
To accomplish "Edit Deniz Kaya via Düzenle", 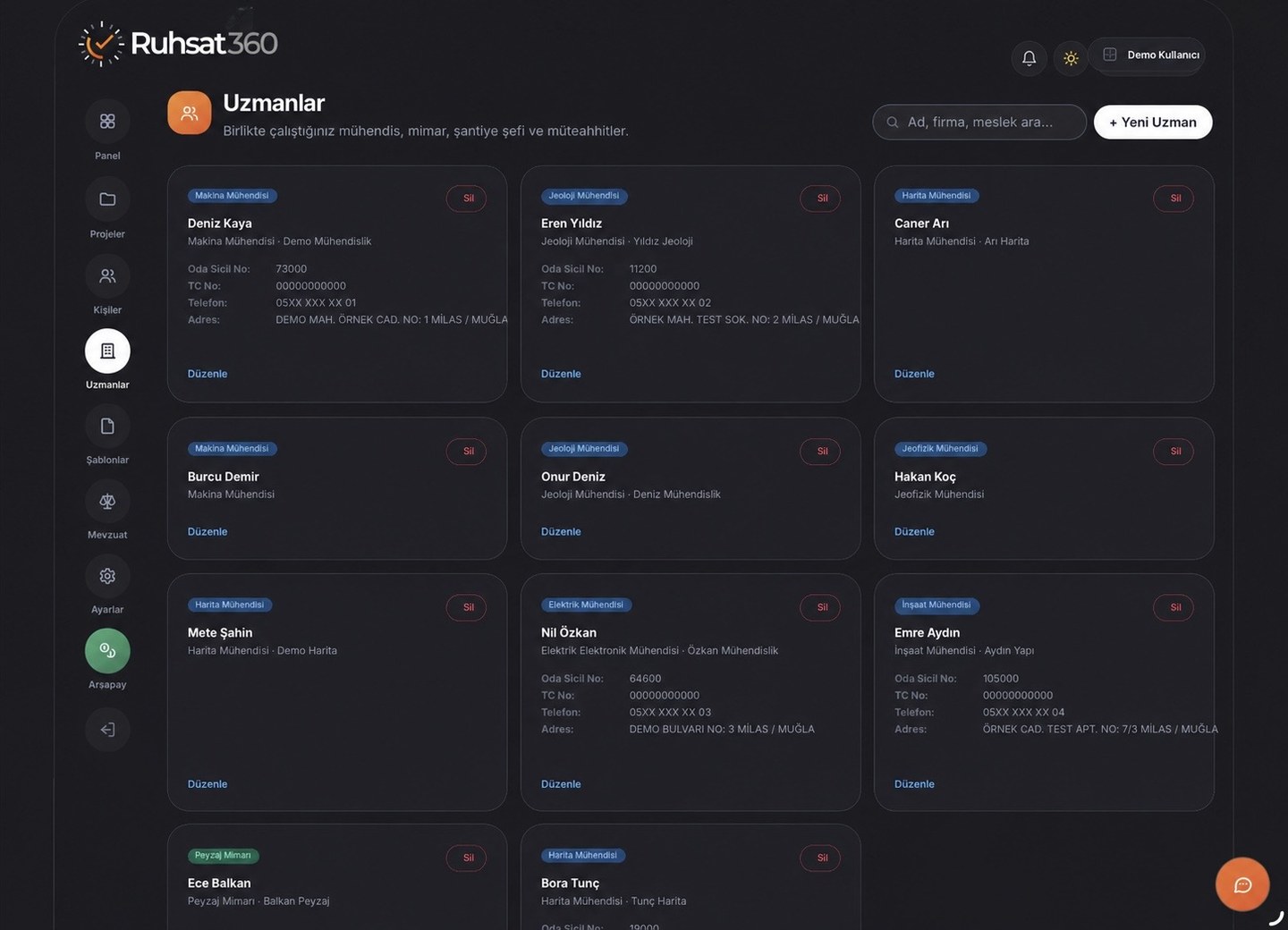I will pyautogui.click(x=208, y=374).
